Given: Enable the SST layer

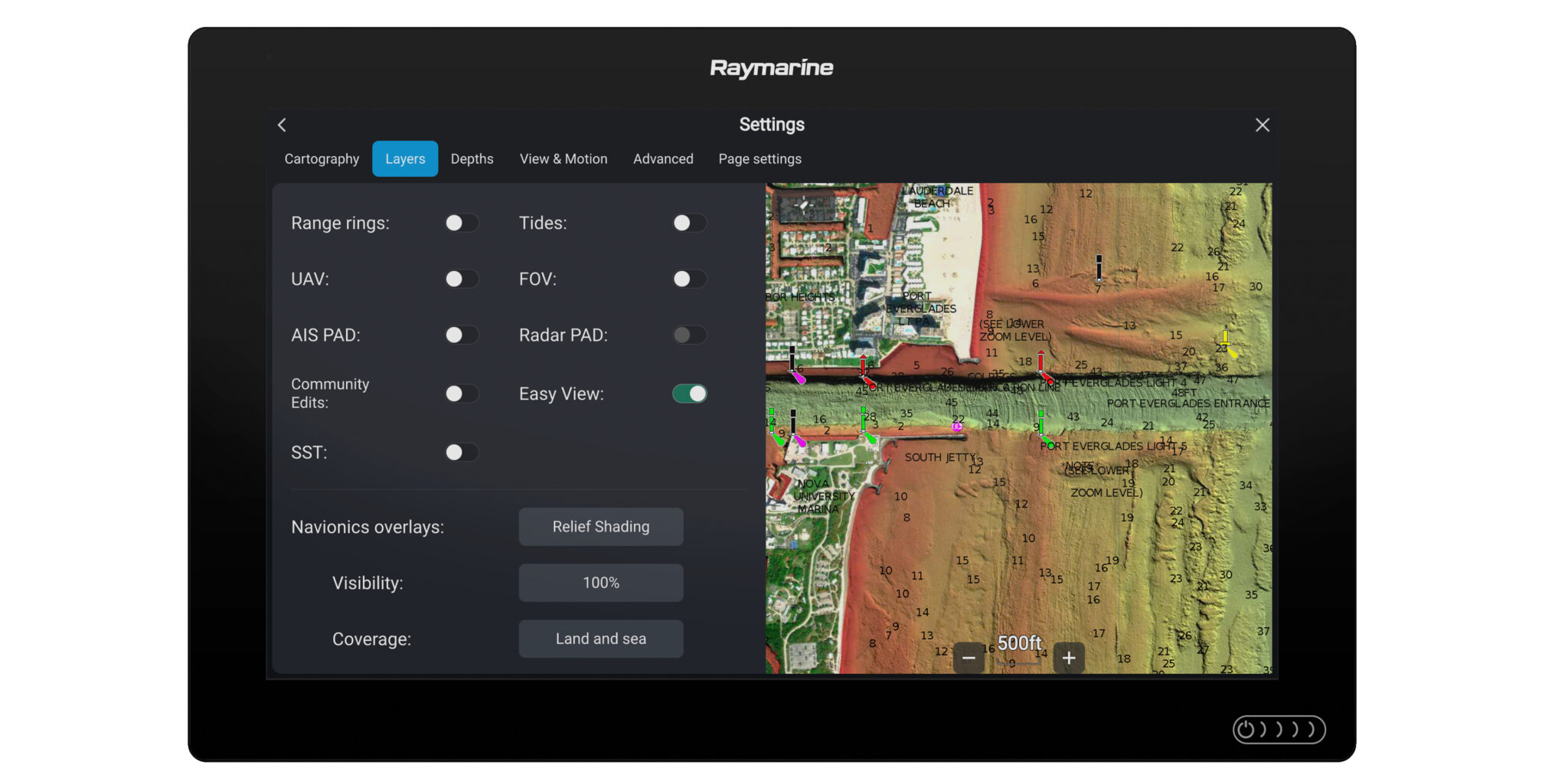Looking at the screenshot, I should (462, 452).
